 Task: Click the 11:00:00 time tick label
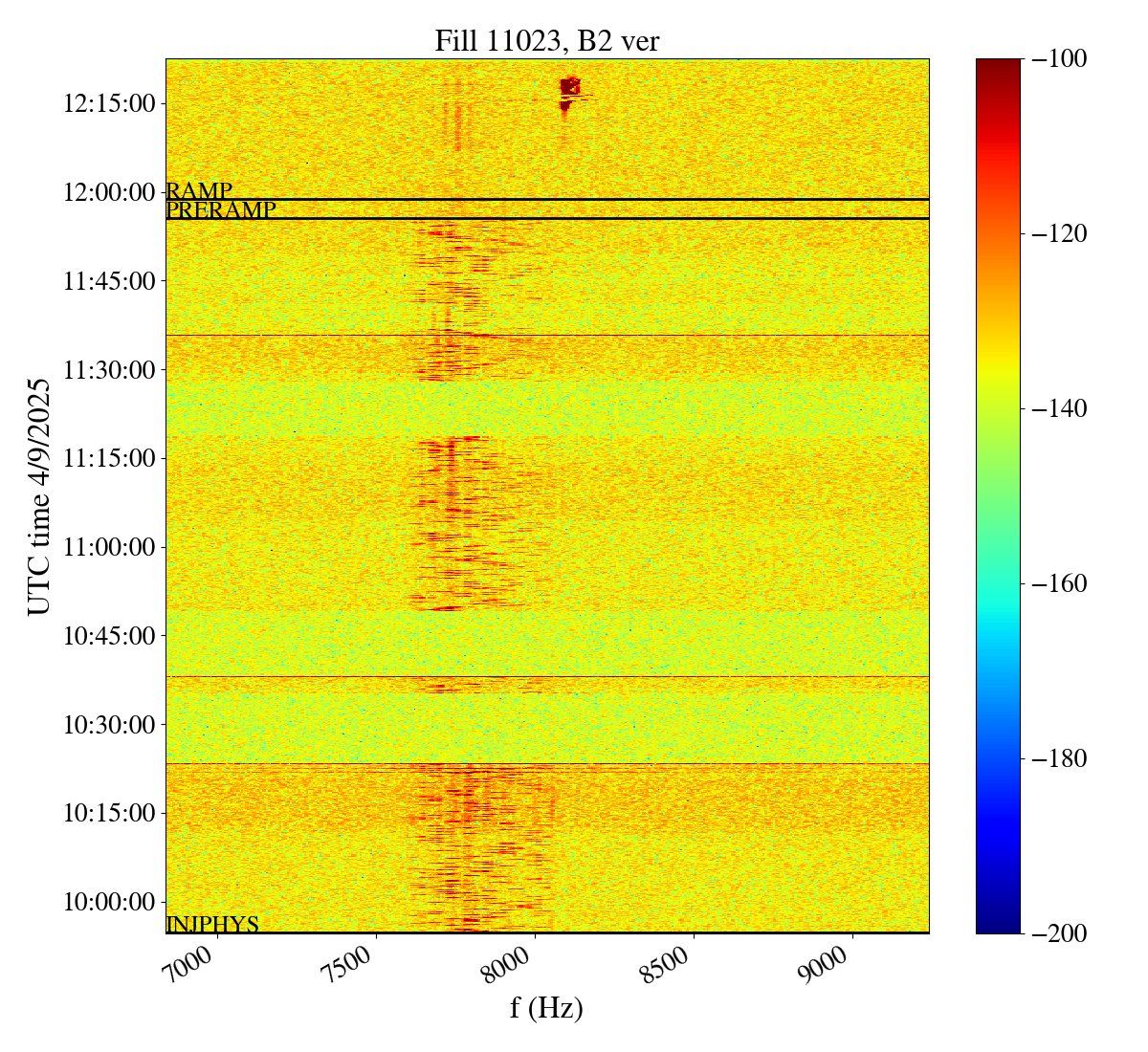[x=108, y=547]
